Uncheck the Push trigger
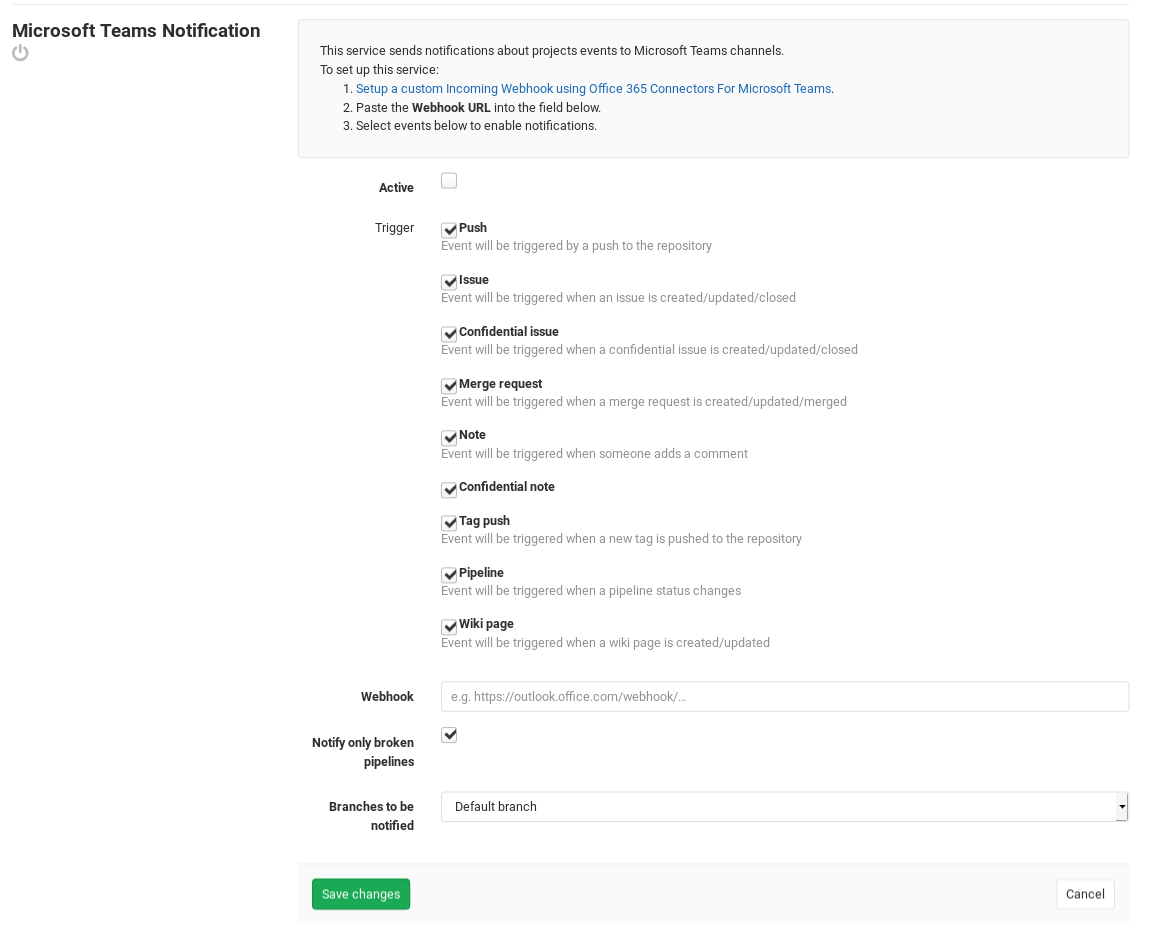 449,229
